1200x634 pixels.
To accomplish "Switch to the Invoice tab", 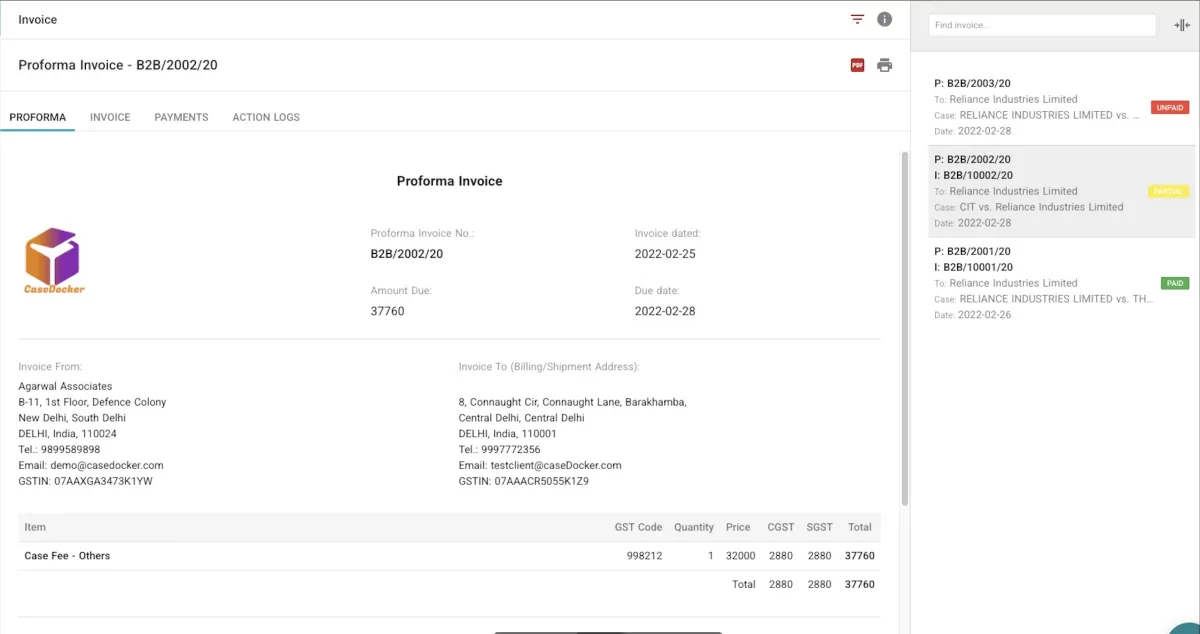I will [x=110, y=117].
